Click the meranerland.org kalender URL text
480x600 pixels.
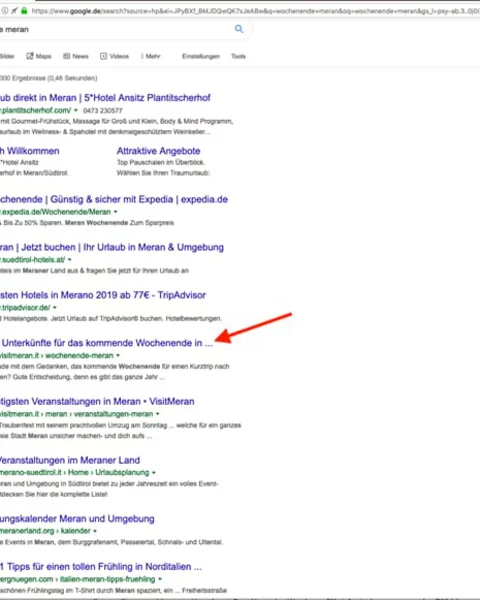click(x=45, y=531)
